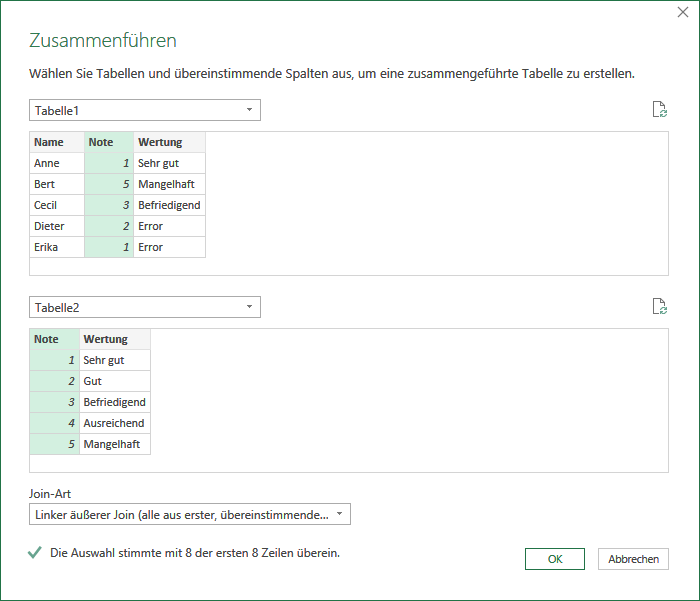700x601 pixels.
Task: Click 'Gut' cell in Tabelle2 preview
Action: [115, 381]
